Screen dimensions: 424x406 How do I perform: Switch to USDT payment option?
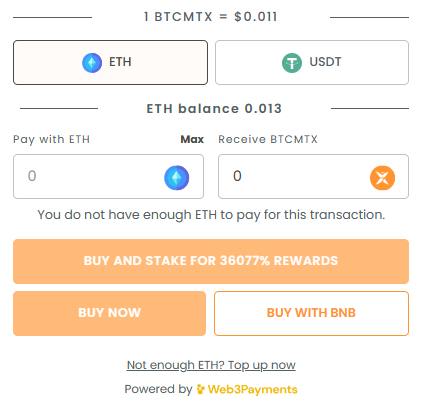(x=312, y=62)
